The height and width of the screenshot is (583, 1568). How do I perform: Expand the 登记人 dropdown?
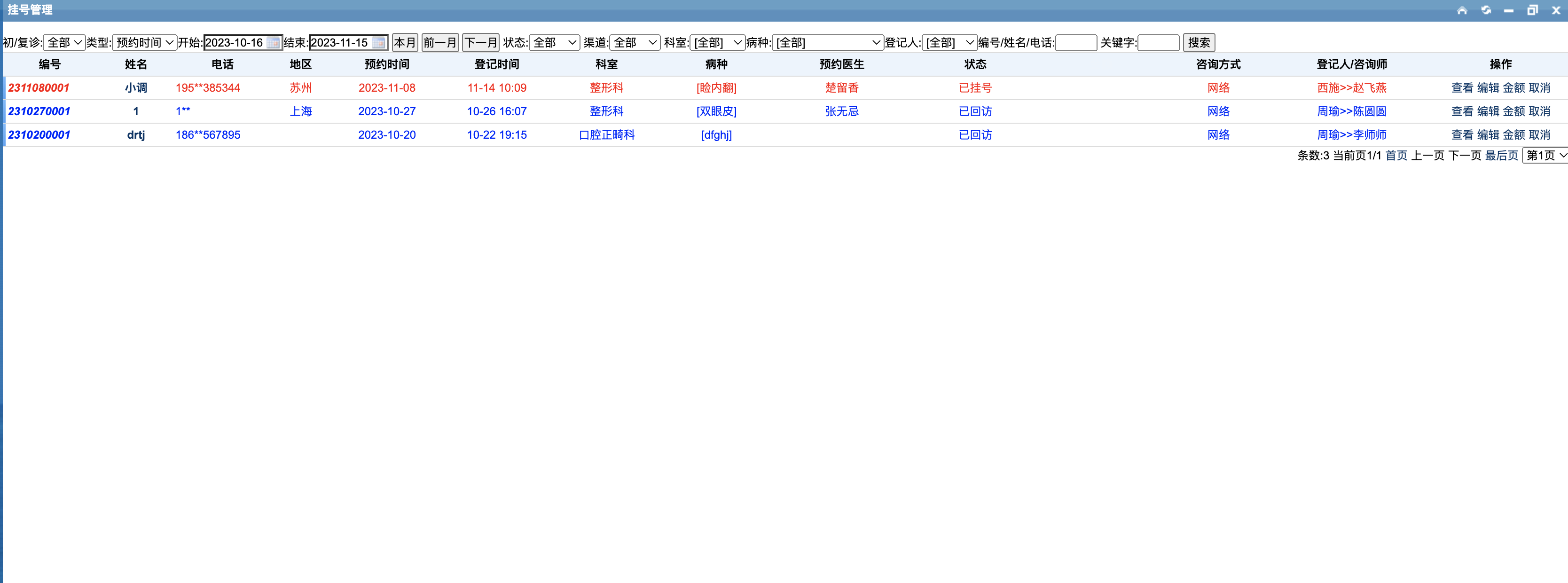pyautogui.click(x=949, y=43)
